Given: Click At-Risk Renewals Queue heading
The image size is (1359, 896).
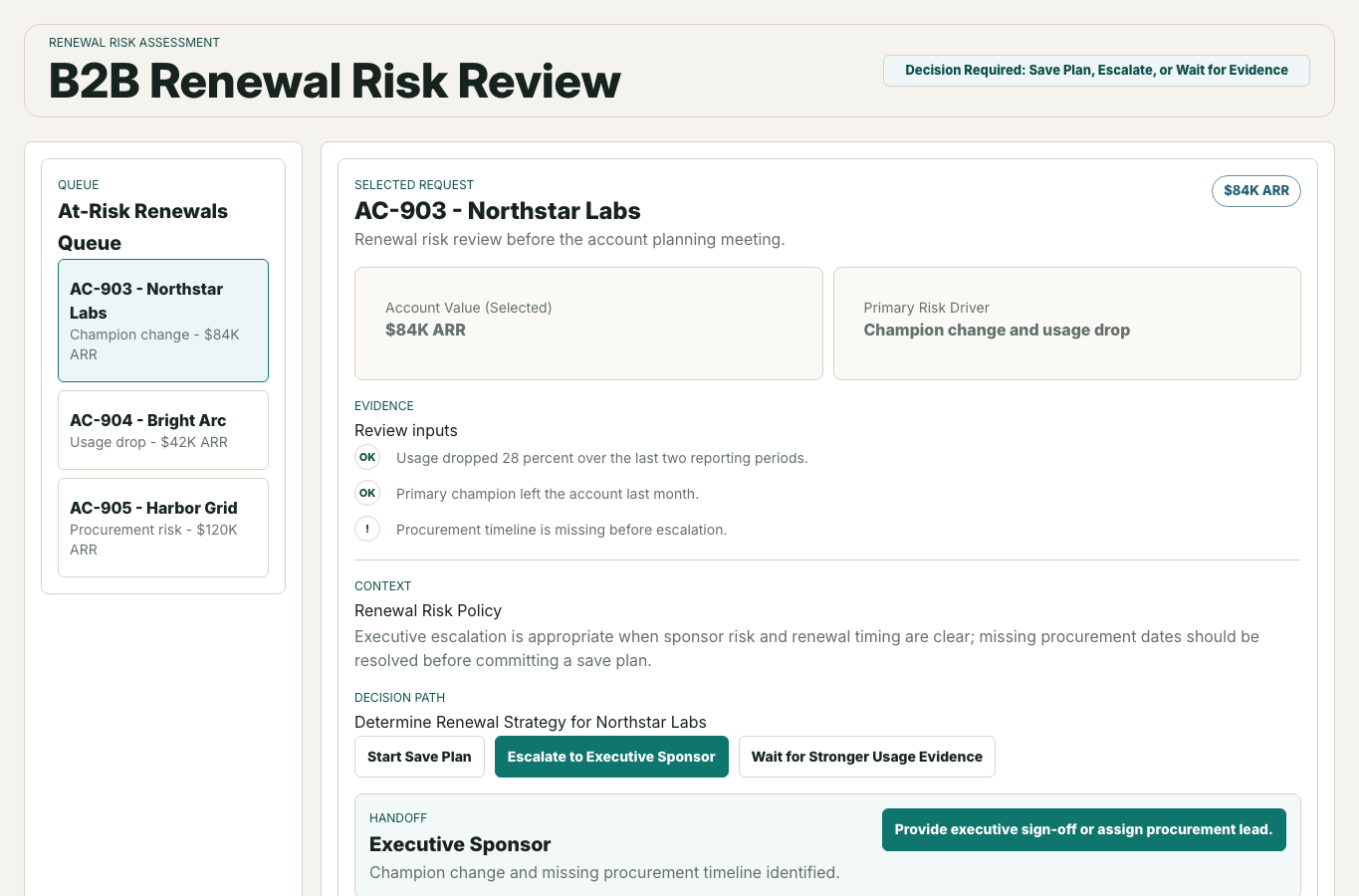Looking at the screenshot, I should pyautogui.click(x=142, y=227).
